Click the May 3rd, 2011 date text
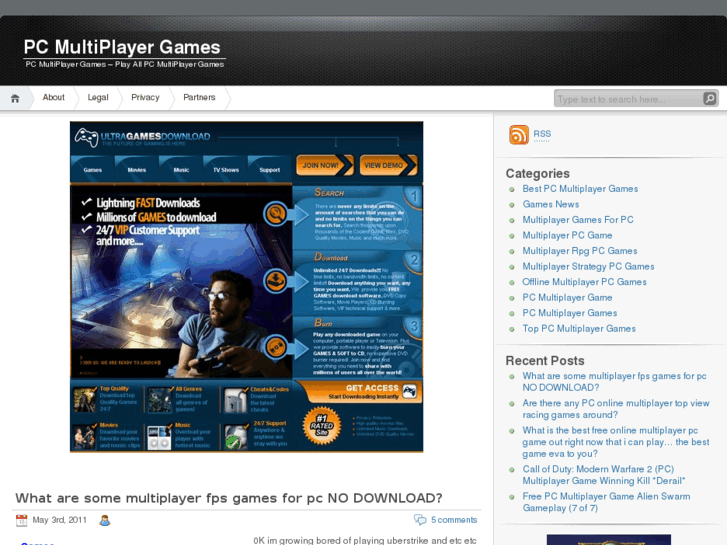This screenshot has height=545, width=727. pos(59,520)
